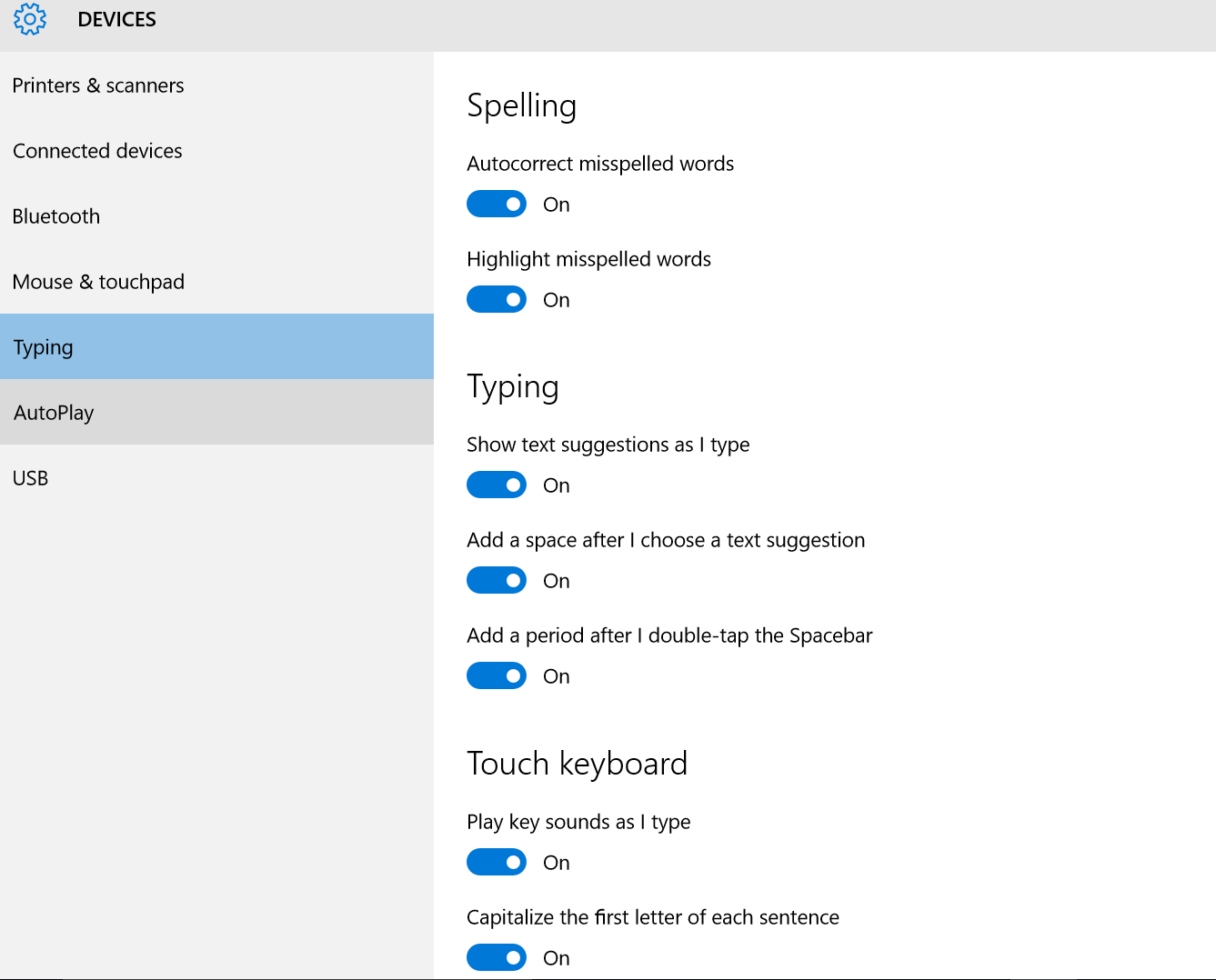Click the 'Highlight misspelled words' label
The width and height of the screenshot is (1216, 980).
tap(589, 259)
